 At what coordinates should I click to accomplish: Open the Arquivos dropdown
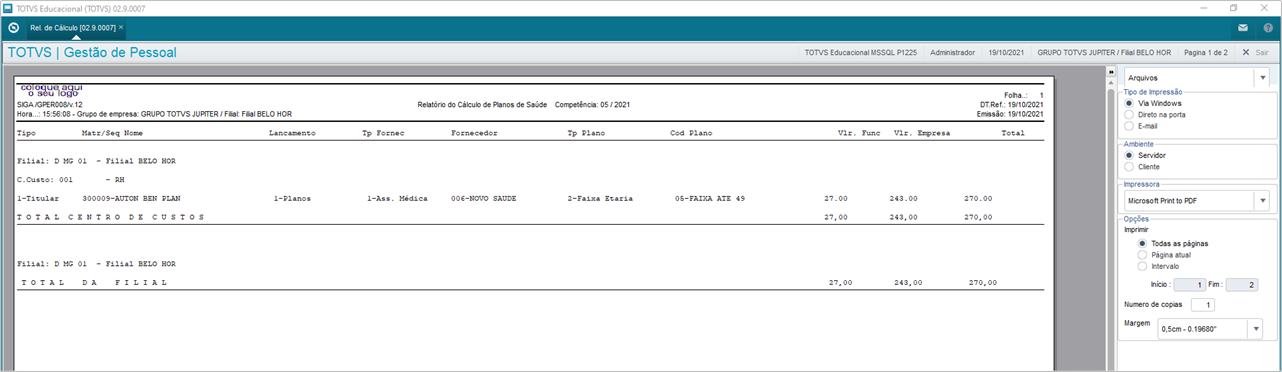point(1196,77)
